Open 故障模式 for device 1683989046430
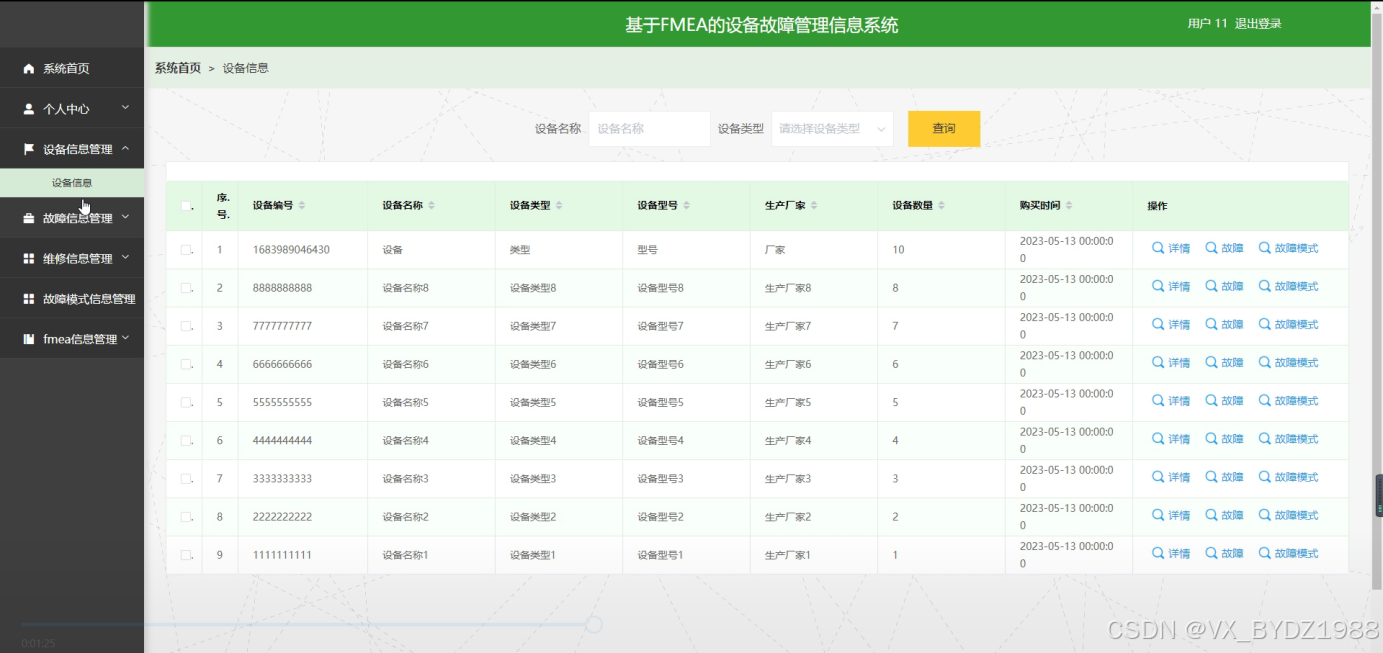This screenshot has height=653, width=1383. point(1288,248)
